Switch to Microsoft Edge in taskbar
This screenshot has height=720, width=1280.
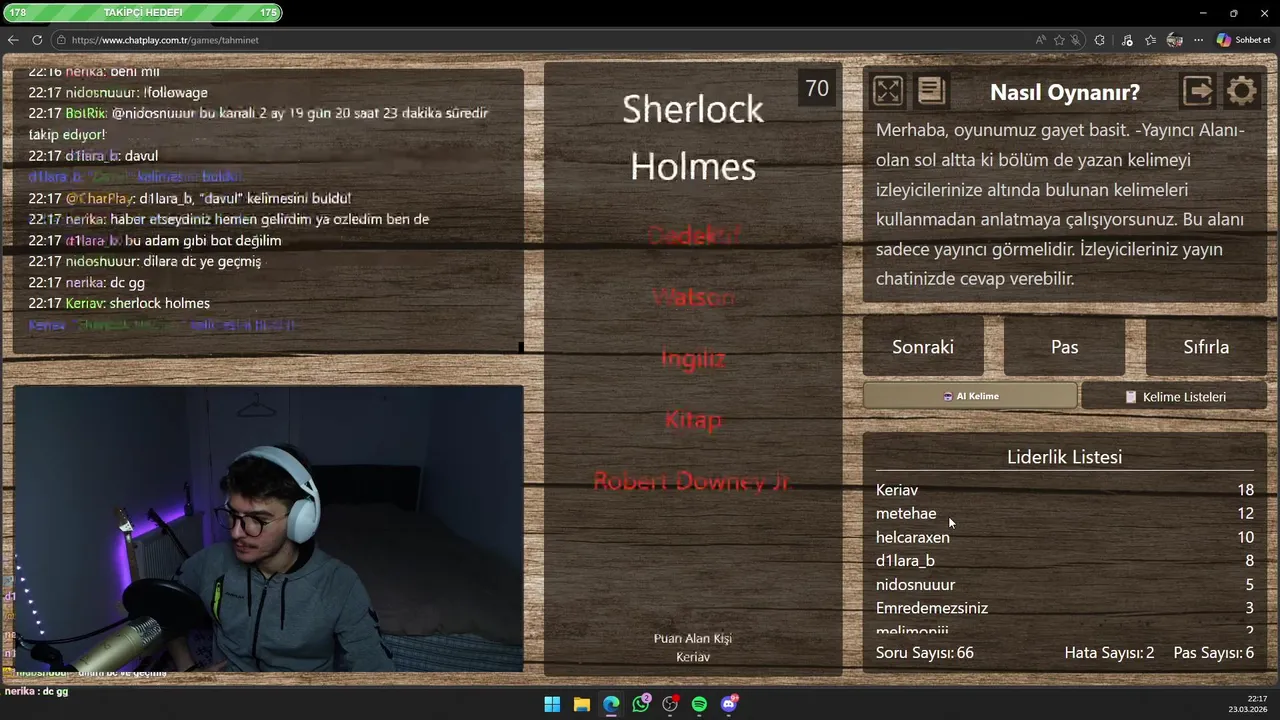coord(611,704)
